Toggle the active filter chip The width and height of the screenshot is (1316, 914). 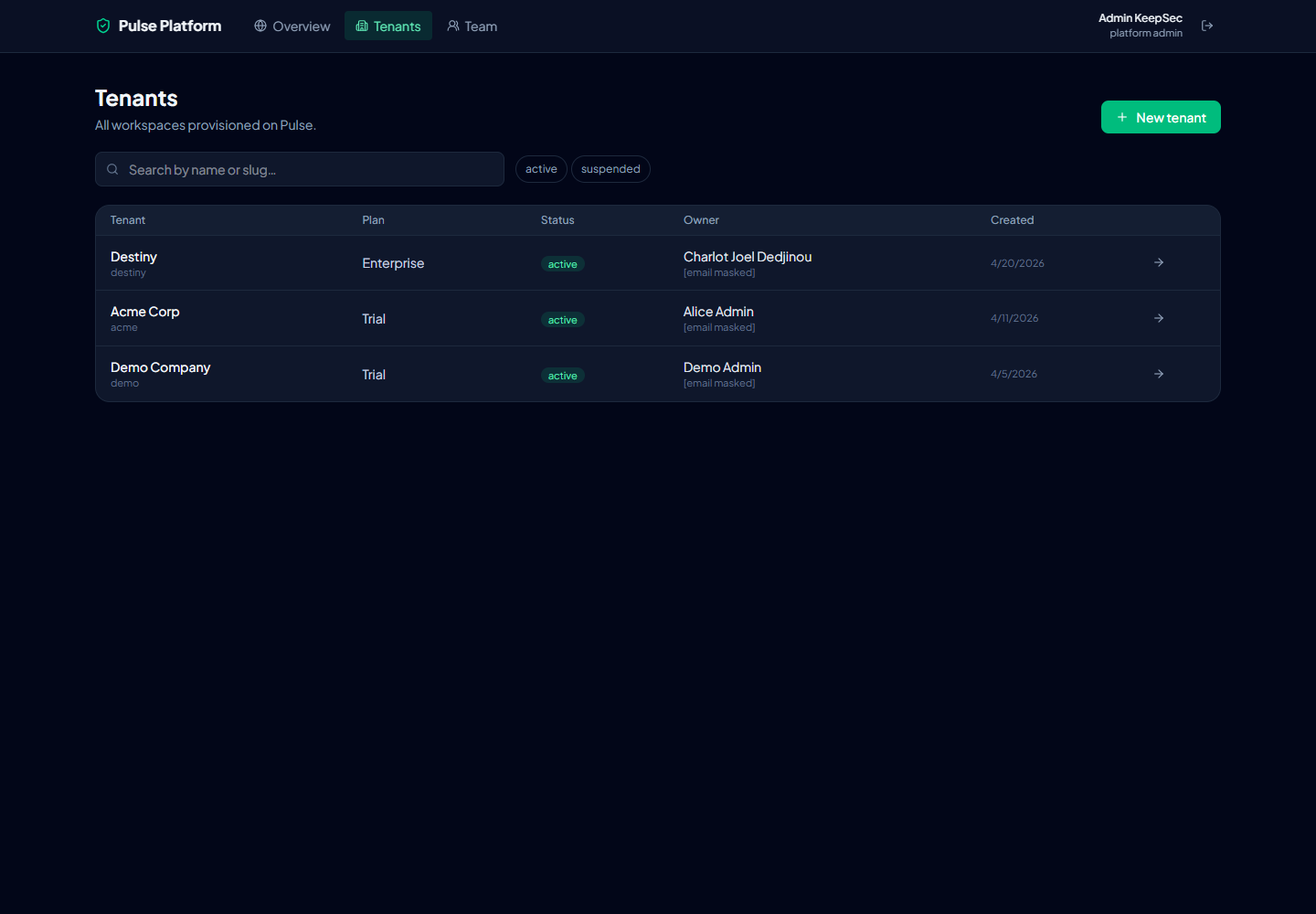[x=541, y=169]
